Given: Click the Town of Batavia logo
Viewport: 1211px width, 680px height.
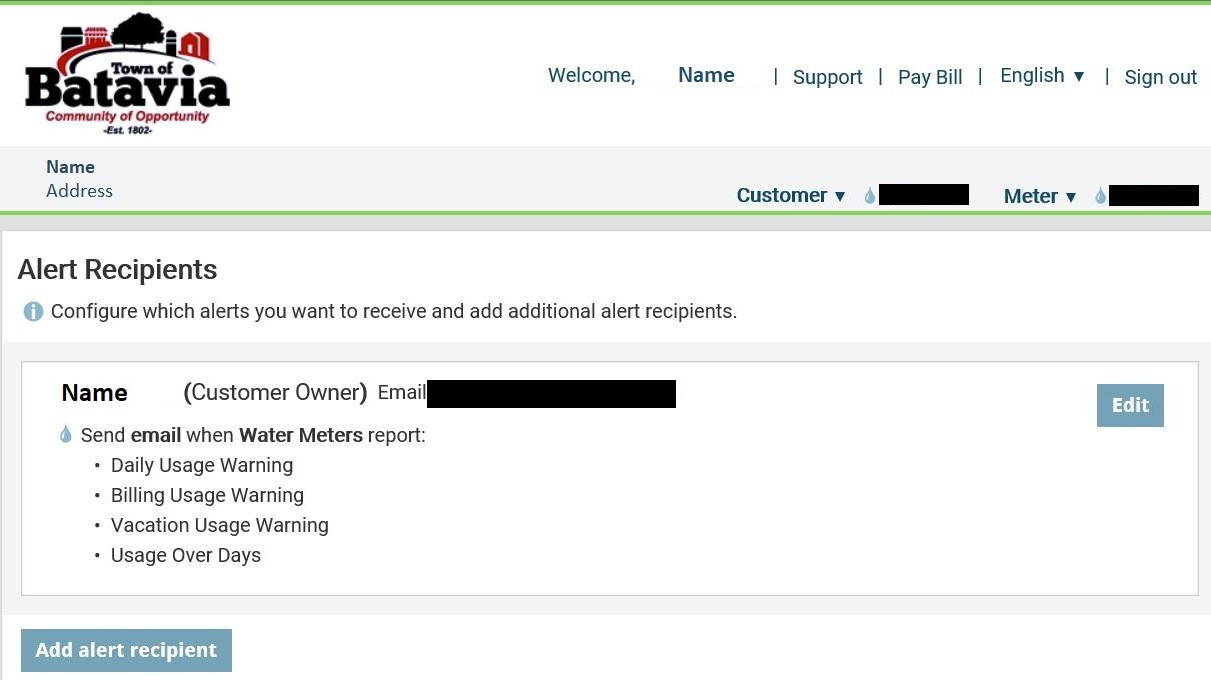Looking at the screenshot, I should pyautogui.click(x=127, y=74).
